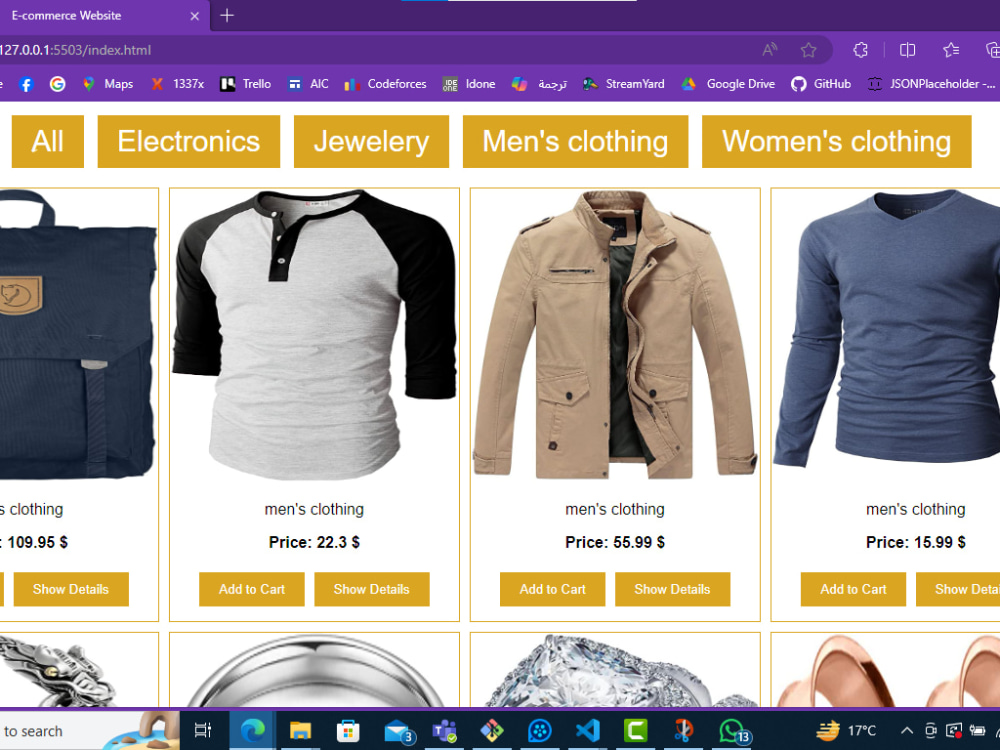Open the Collections icon in the toolbar

(x=991, y=50)
